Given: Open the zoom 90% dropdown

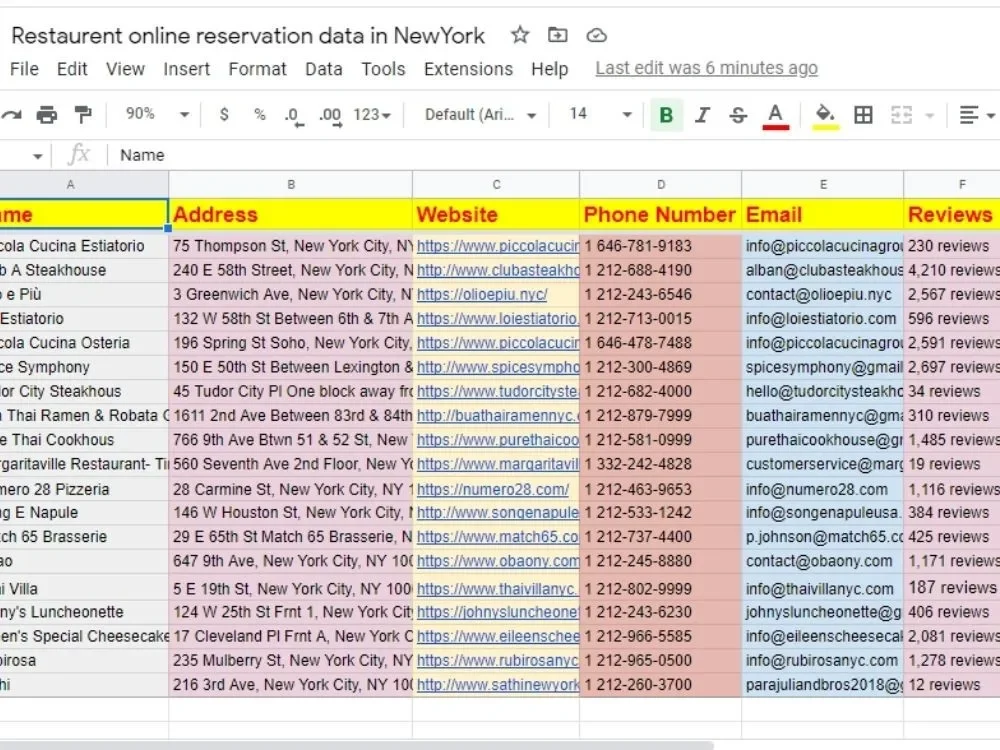Looking at the screenshot, I should [x=157, y=114].
